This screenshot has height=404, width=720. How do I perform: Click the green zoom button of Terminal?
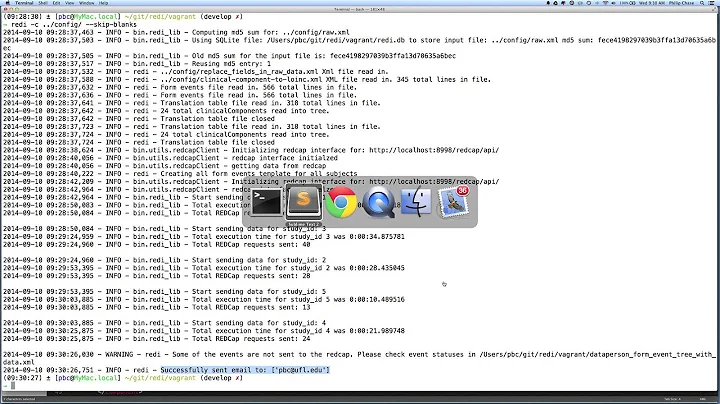pos(17,9)
